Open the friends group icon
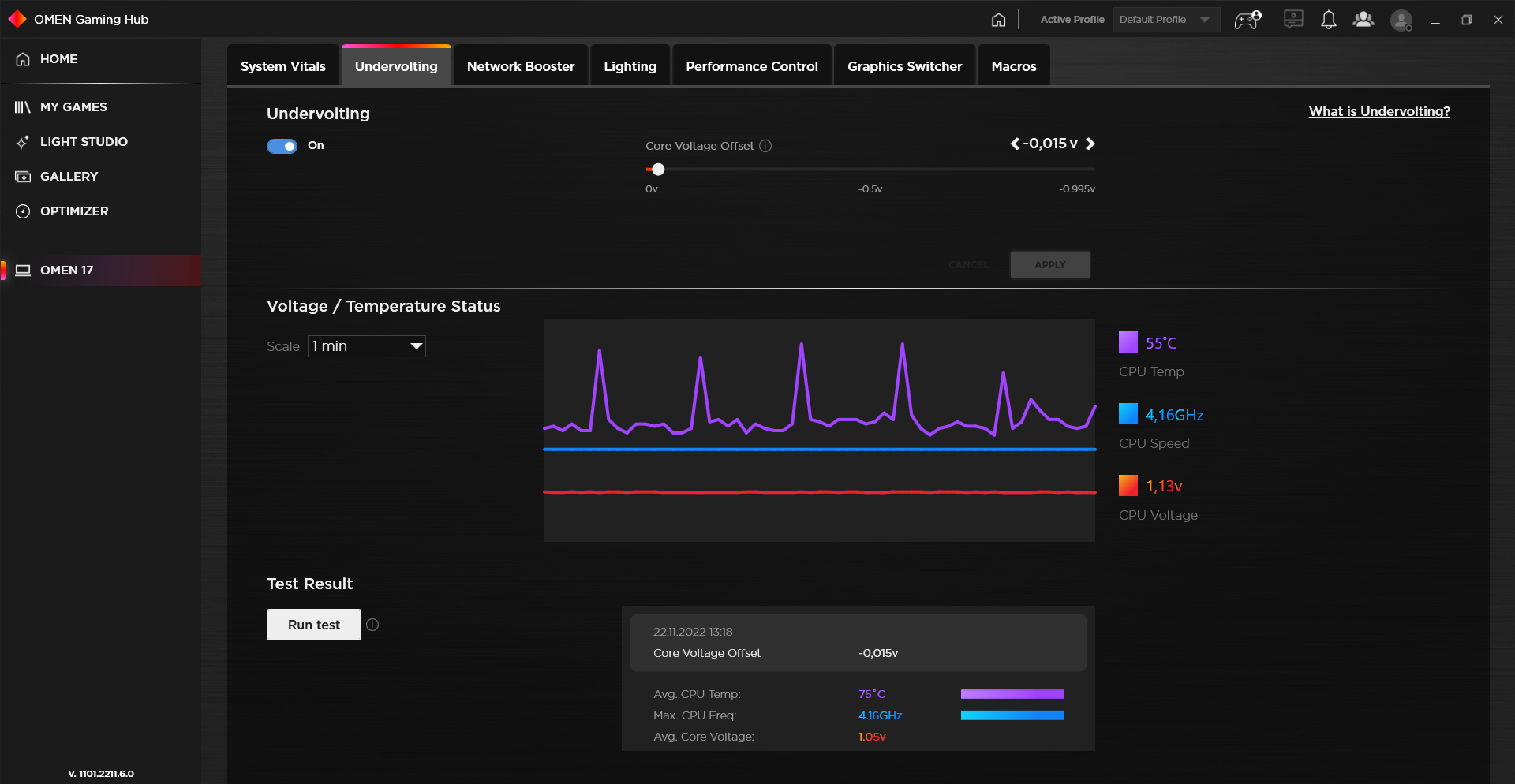Screen dimensions: 1515x784 (1363, 20)
